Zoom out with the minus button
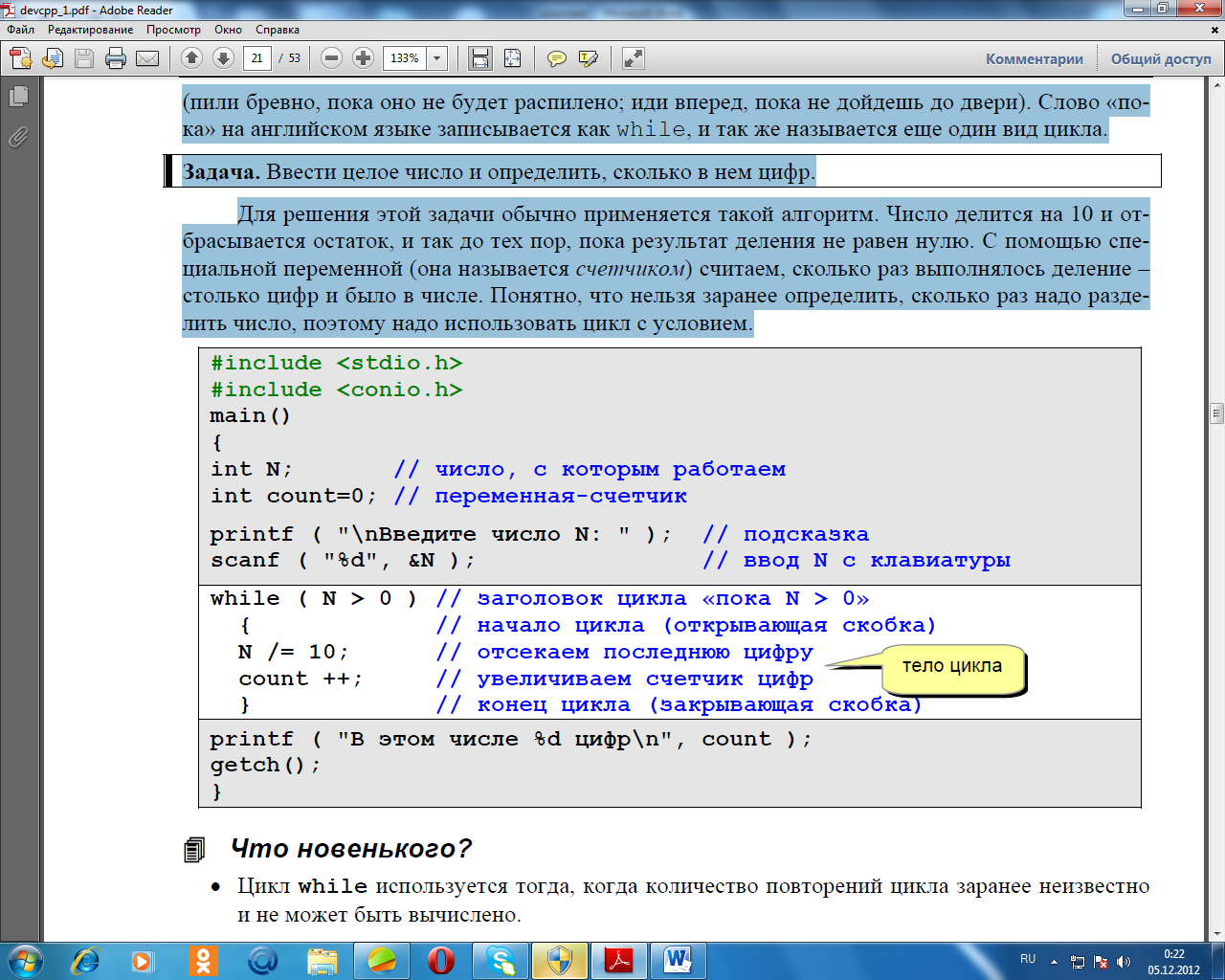The width and height of the screenshot is (1225, 980). click(331, 58)
